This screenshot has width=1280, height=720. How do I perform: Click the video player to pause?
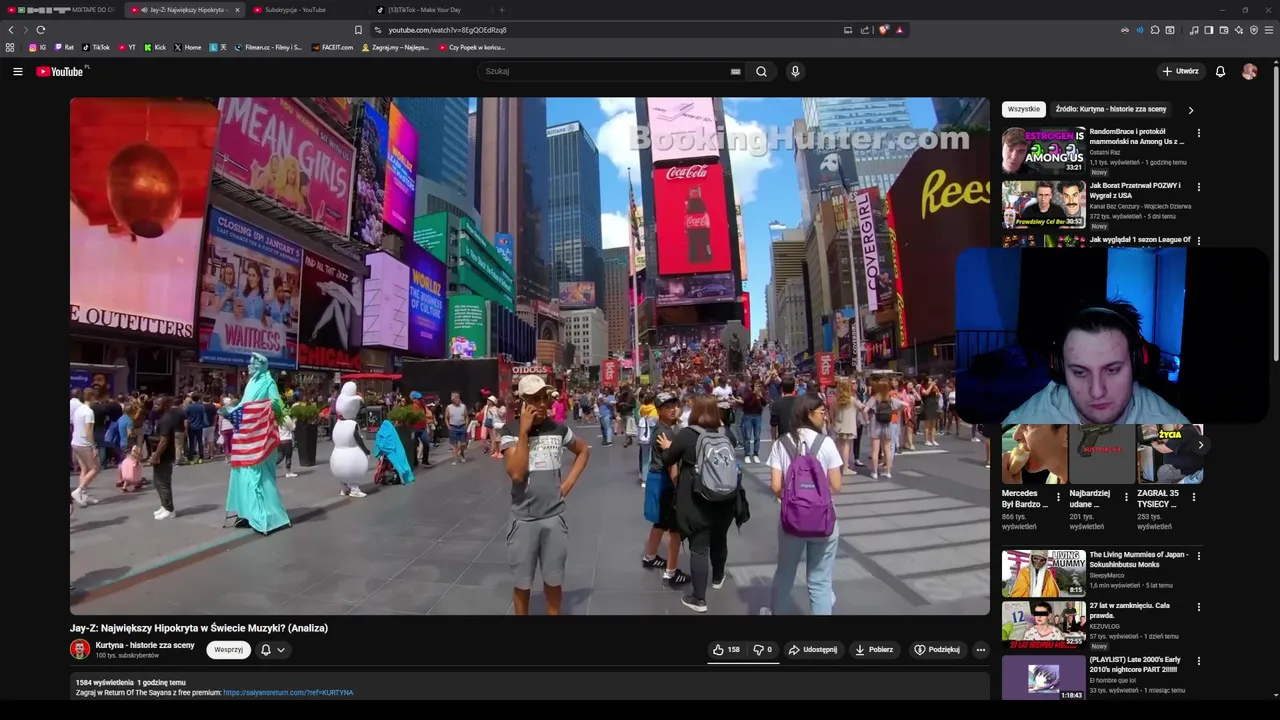(x=529, y=355)
